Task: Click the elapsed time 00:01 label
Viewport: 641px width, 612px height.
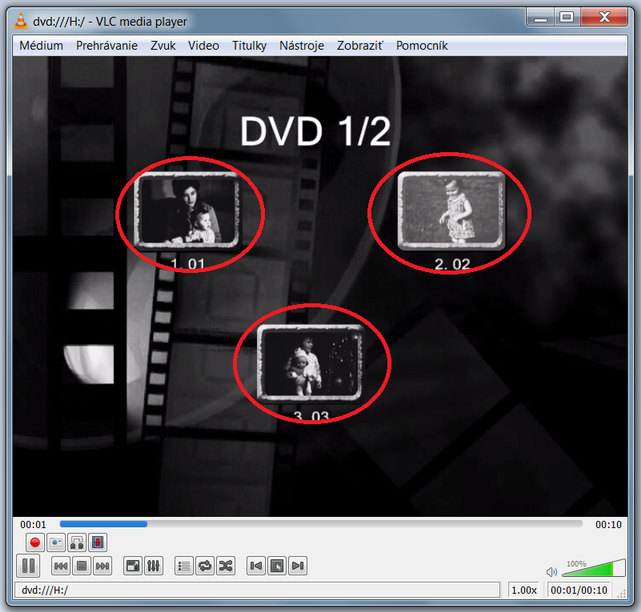Action: tap(33, 524)
